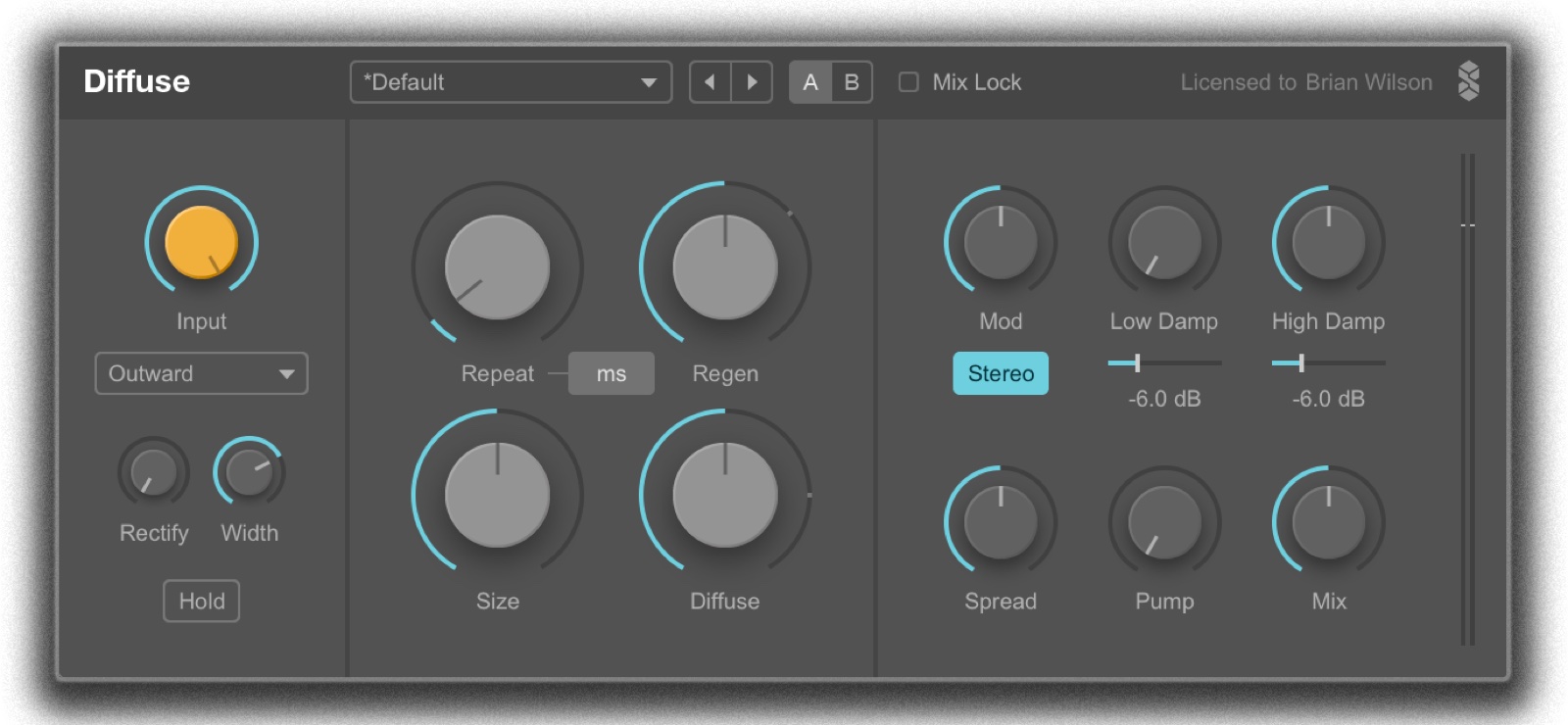The height and width of the screenshot is (725, 1568).
Task: Select the A comparison state
Action: tap(810, 82)
